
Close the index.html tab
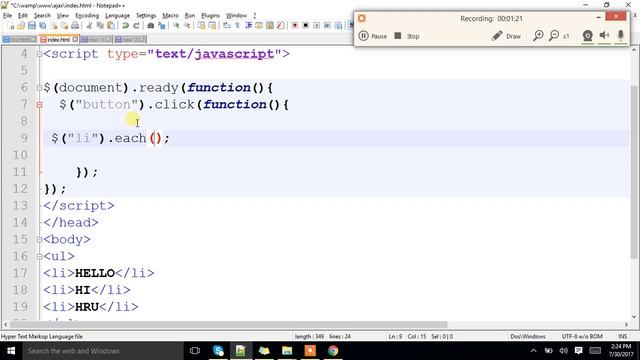tap(75, 40)
